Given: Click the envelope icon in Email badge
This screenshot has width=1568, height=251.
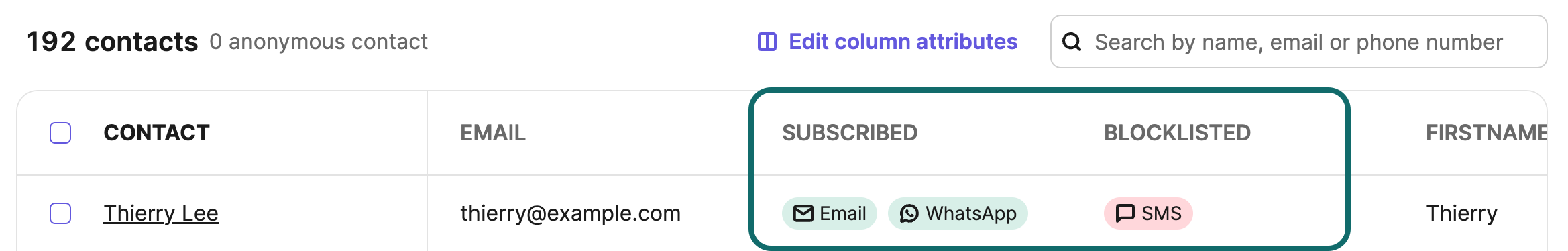Looking at the screenshot, I should [x=803, y=213].
